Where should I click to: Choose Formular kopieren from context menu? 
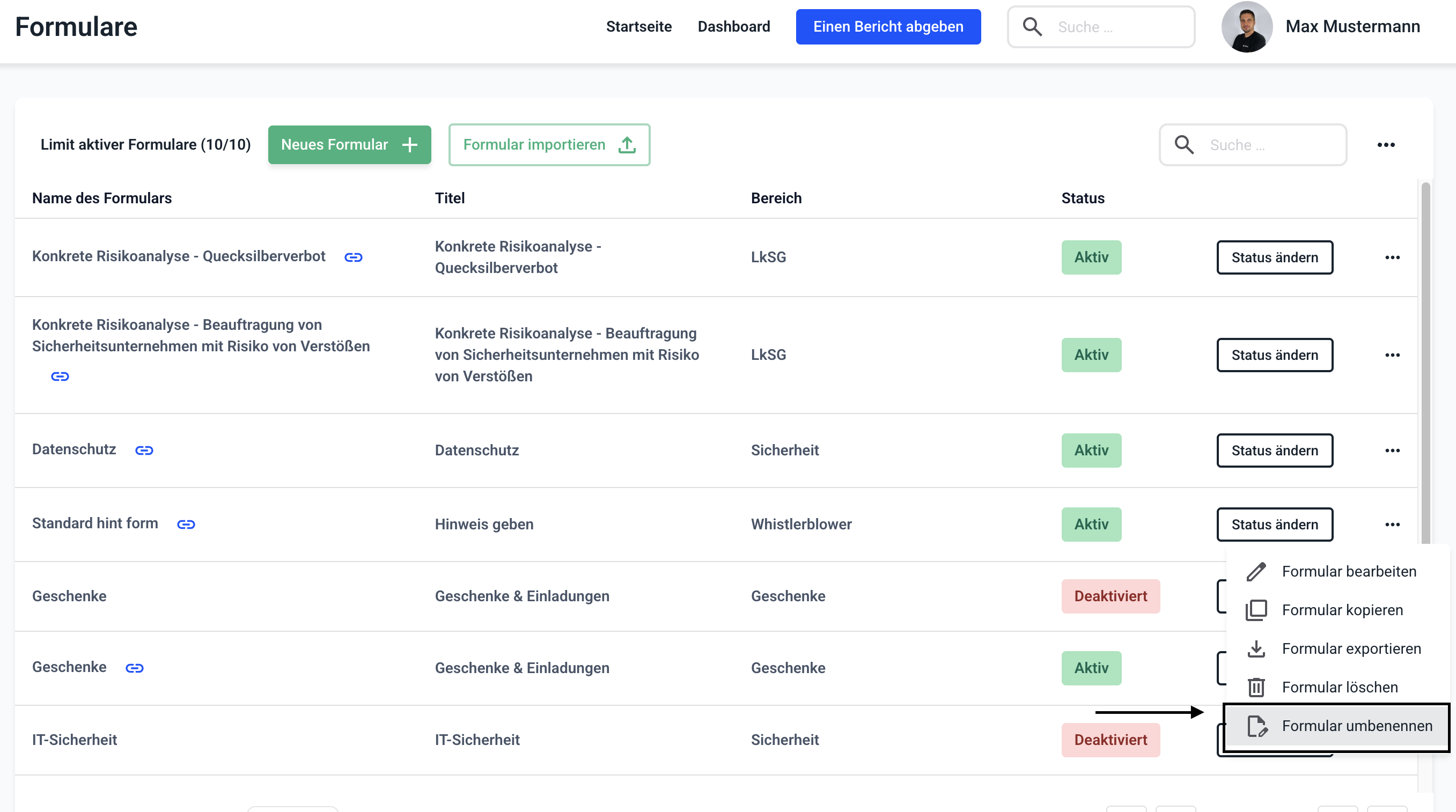point(1342,610)
